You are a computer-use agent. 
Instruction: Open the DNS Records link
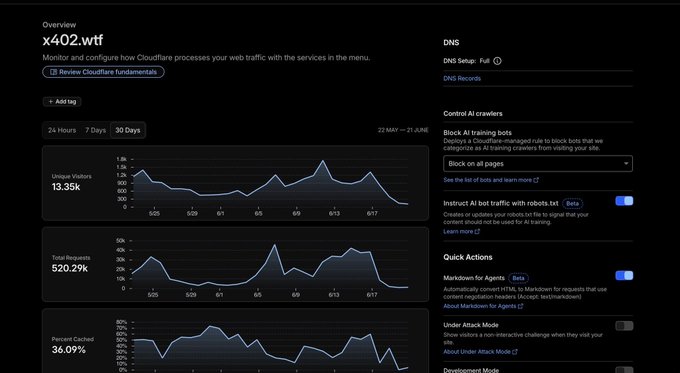462,79
